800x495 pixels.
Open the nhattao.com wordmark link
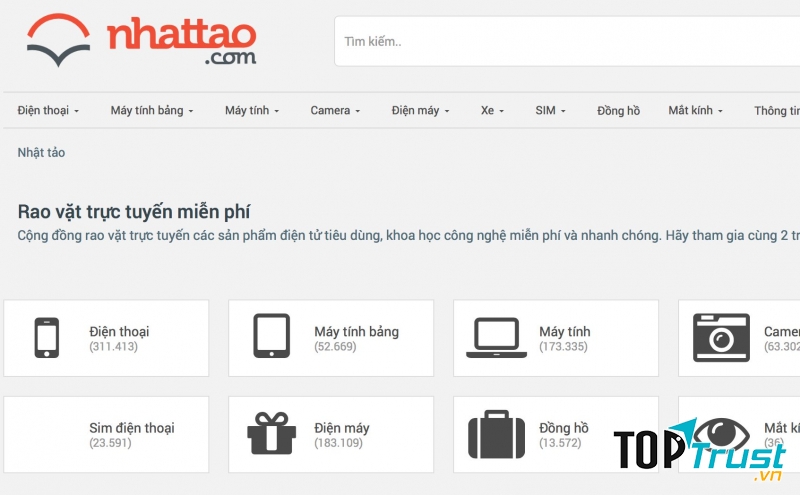182,41
